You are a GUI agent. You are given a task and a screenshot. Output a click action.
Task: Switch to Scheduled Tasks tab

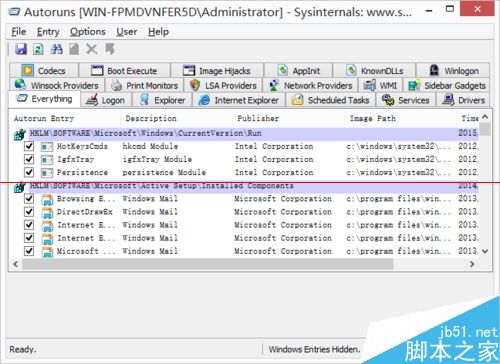click(330, 100)
